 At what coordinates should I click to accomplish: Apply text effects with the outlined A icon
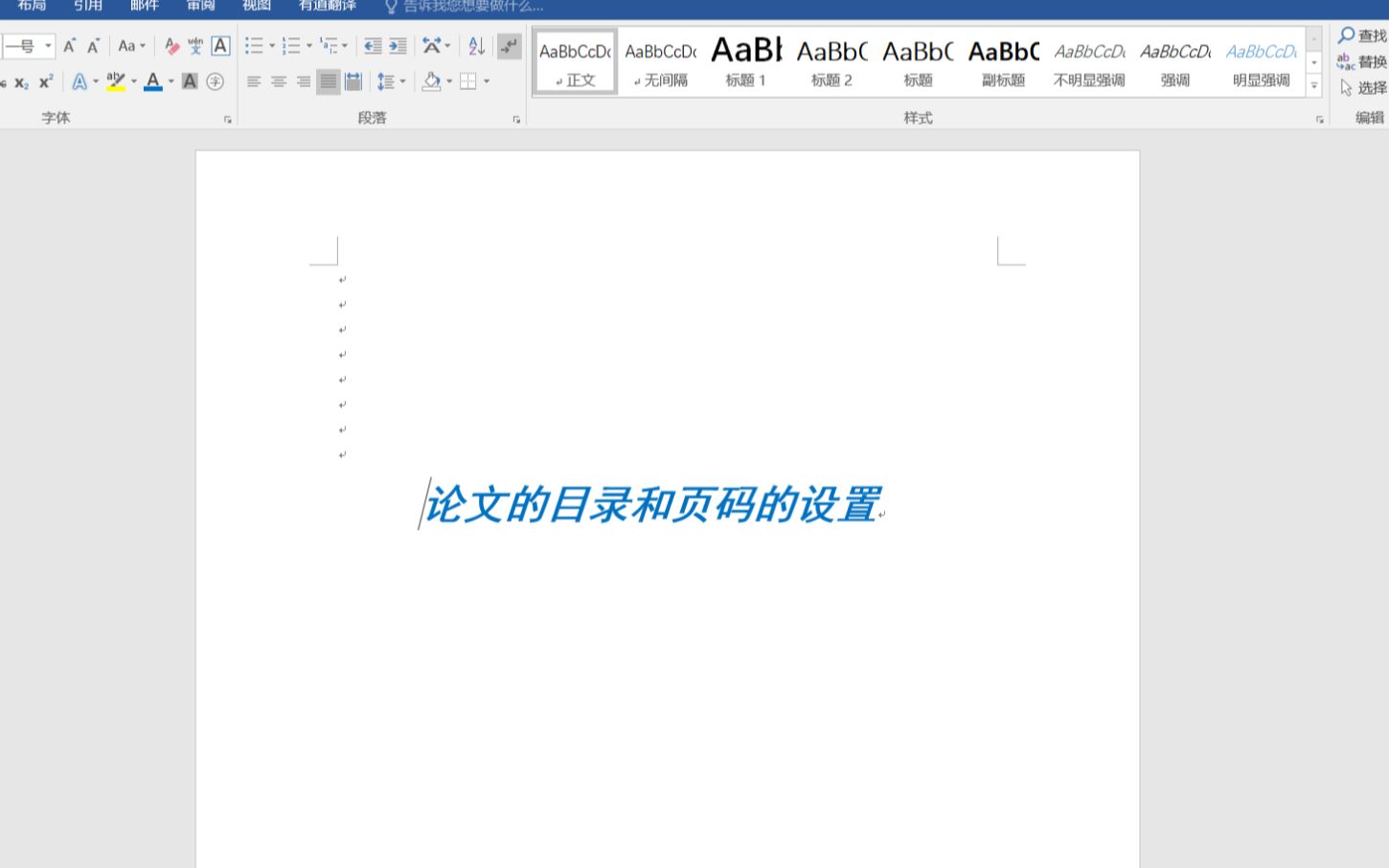[x=80, y=82]
